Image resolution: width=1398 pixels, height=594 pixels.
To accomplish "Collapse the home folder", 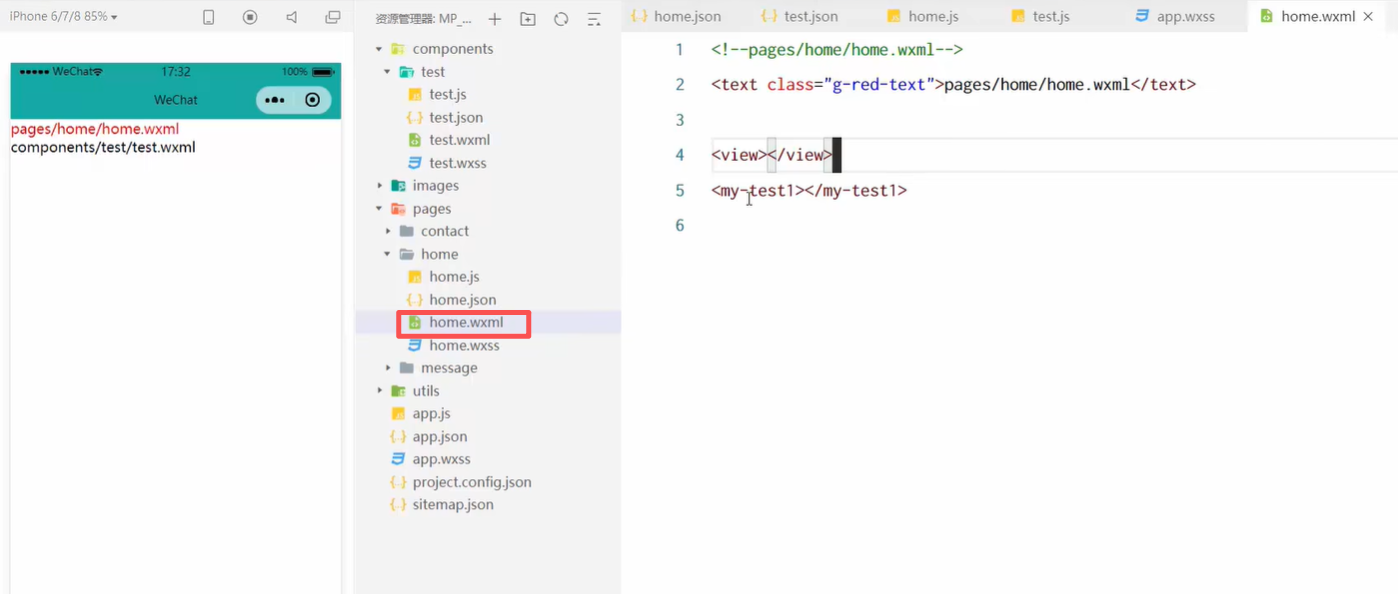I will [x=388, y=254].
